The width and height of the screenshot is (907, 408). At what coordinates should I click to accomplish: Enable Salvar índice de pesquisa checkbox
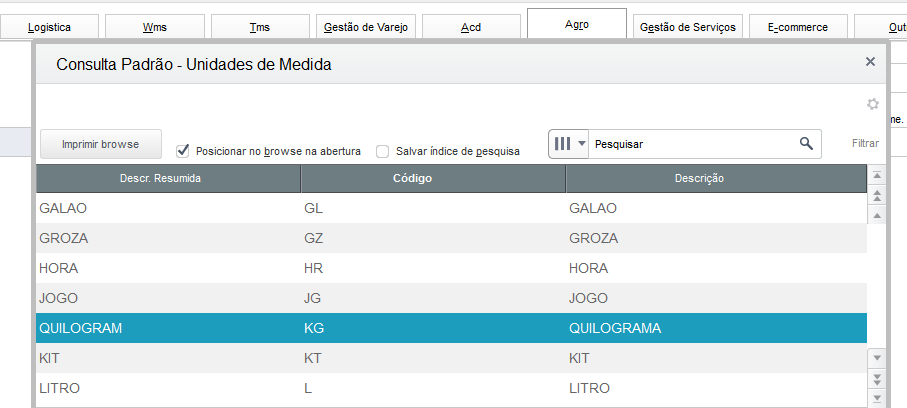click(383, 152)
